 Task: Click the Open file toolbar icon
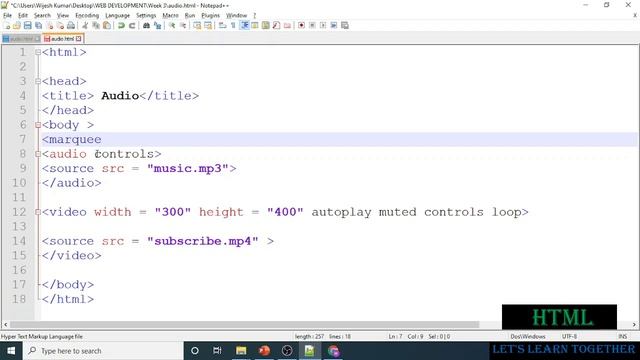16,25
